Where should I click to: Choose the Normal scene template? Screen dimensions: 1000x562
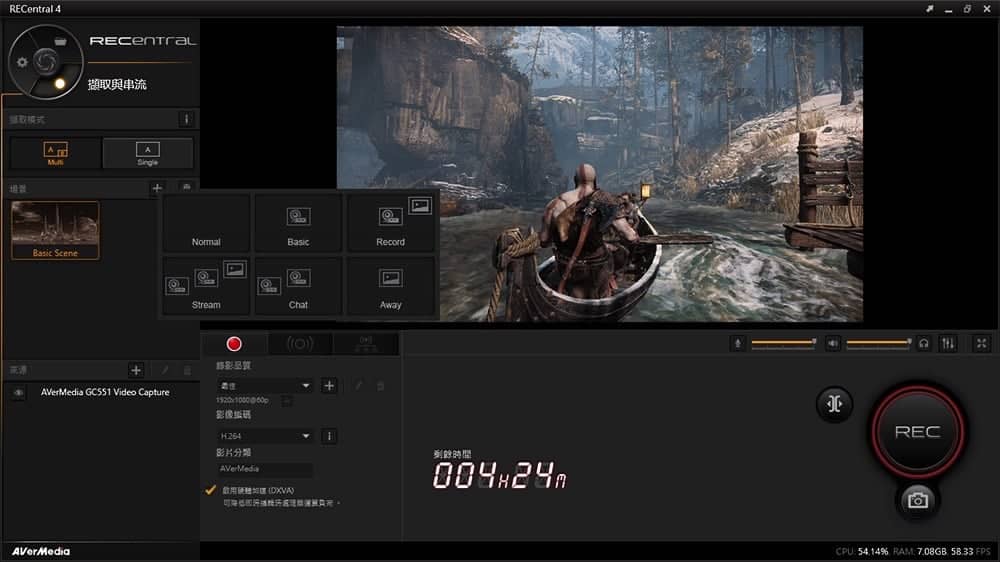pos(206,223)
